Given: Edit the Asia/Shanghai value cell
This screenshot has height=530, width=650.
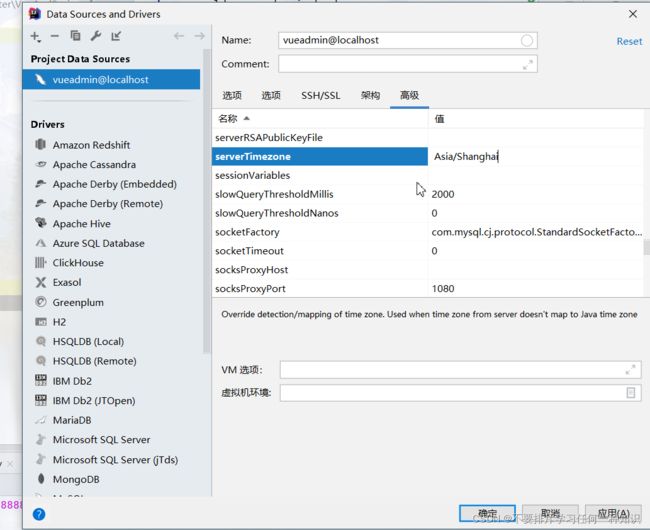Looking at the screenshot, I should [536, 157].
